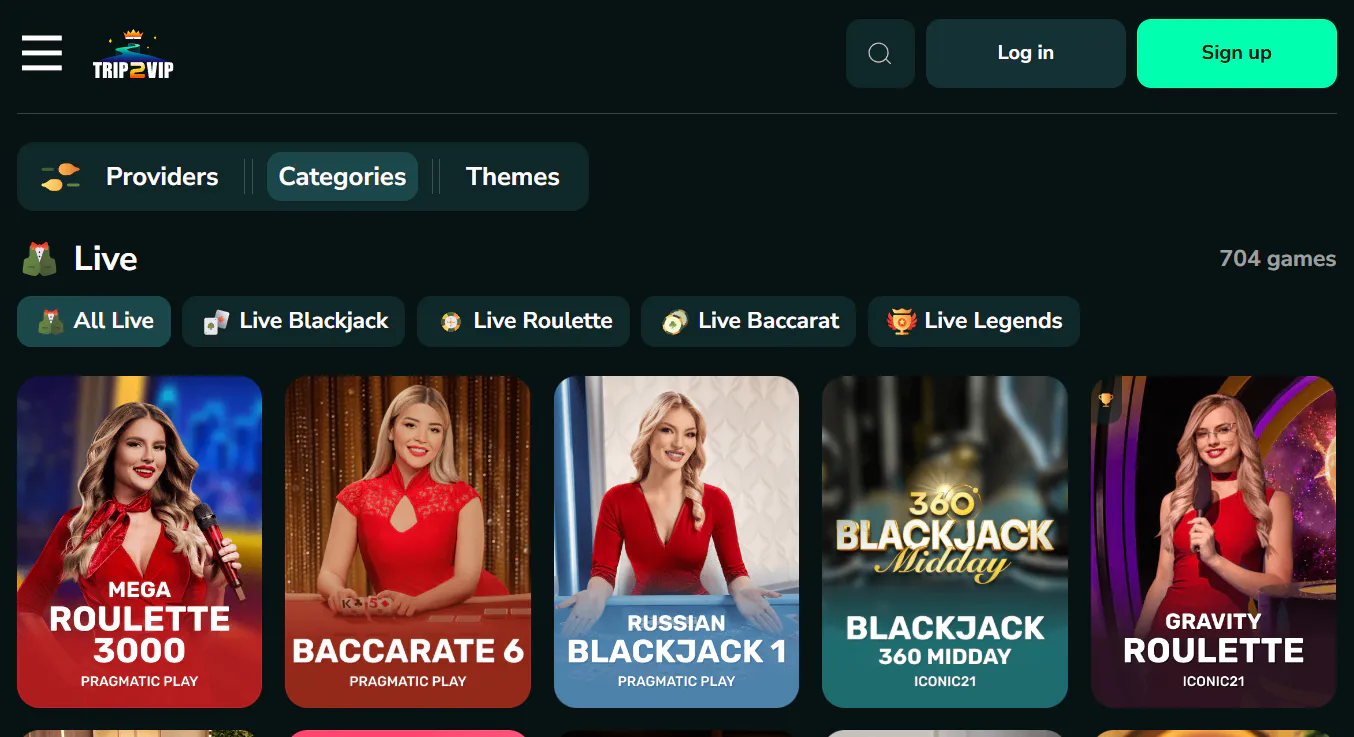Viewport: 1354px width, 737px height.
Task: Switch to the Themes tab
Action: pyautogui.click(x=513, y=177)
